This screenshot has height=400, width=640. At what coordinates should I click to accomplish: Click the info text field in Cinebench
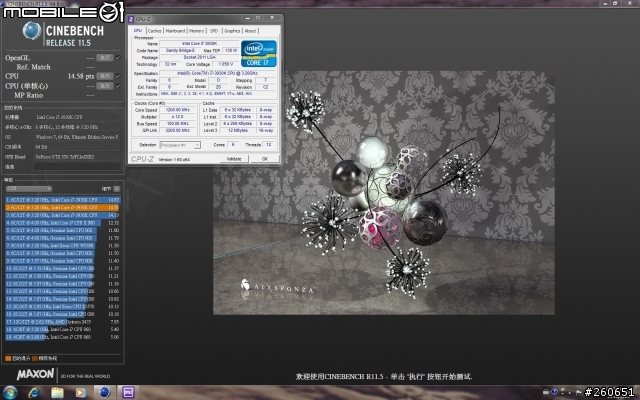[x=77, y=167]
